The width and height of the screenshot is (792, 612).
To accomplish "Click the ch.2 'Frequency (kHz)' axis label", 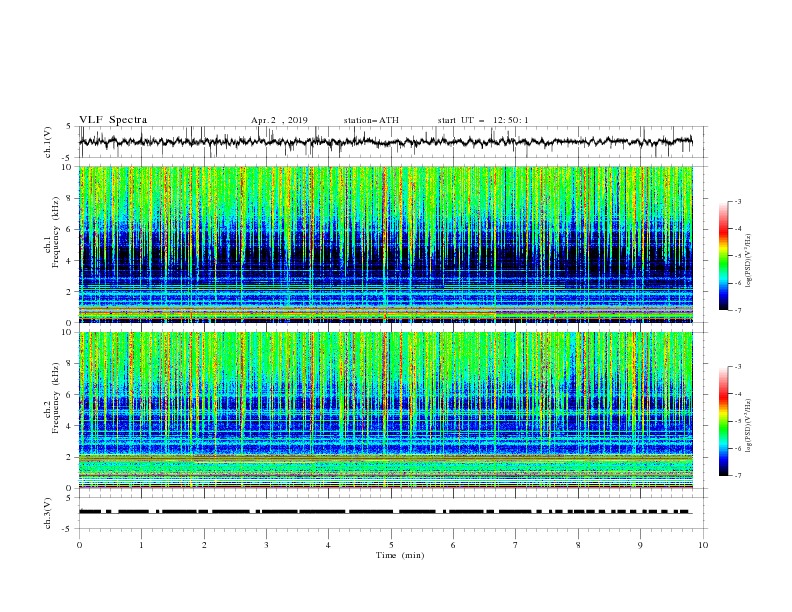I will 56,398.
